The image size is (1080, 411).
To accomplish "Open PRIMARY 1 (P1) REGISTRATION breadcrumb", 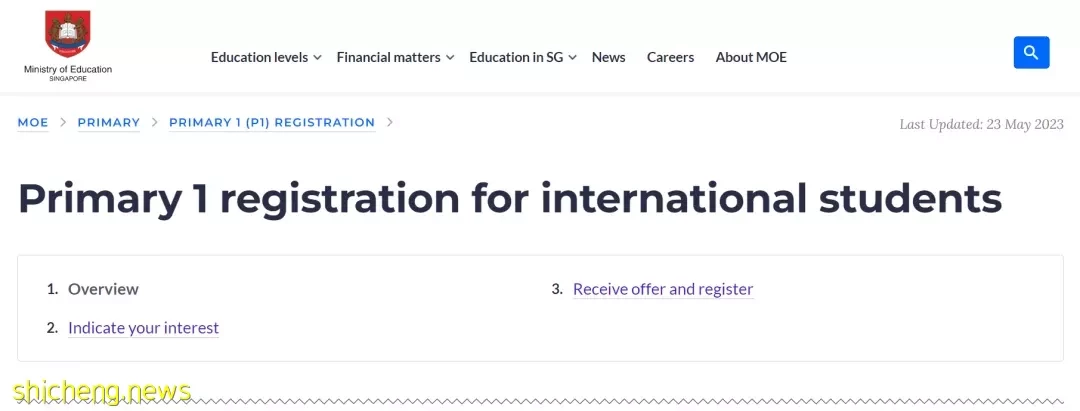I will point(272,123).
